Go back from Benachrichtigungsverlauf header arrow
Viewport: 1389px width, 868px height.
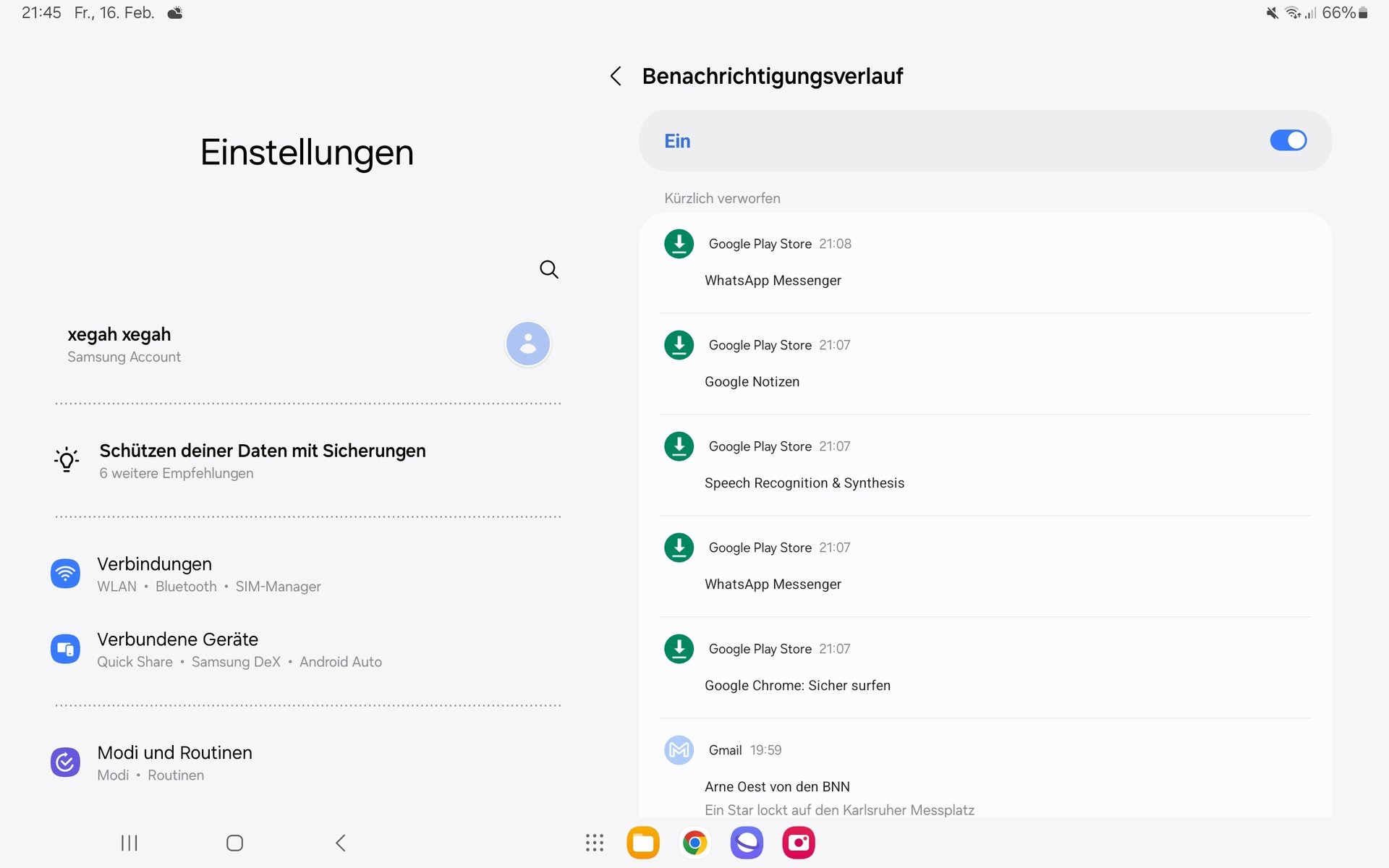616,76
